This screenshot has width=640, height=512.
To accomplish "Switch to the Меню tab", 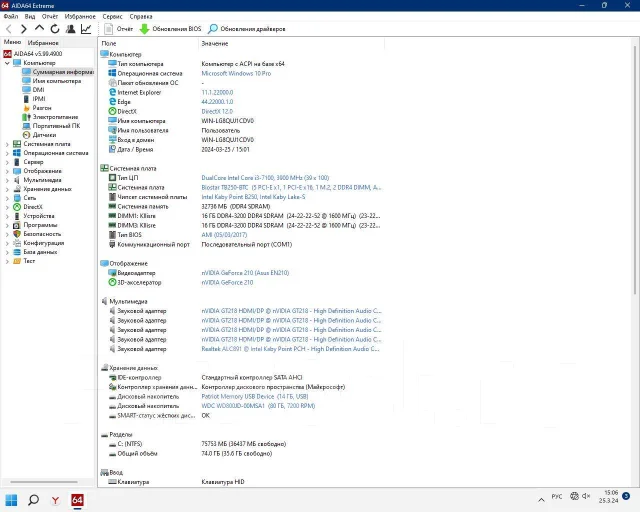I will pyautogui.click(x=12, y=42).
